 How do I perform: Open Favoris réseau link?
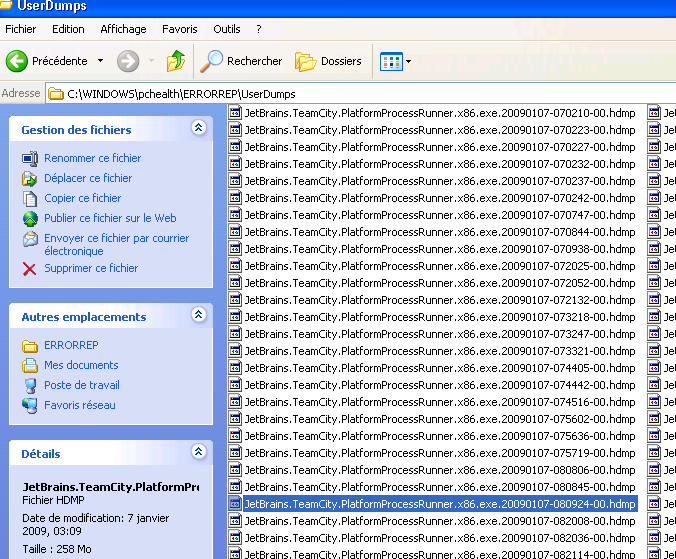coord(80,405)
